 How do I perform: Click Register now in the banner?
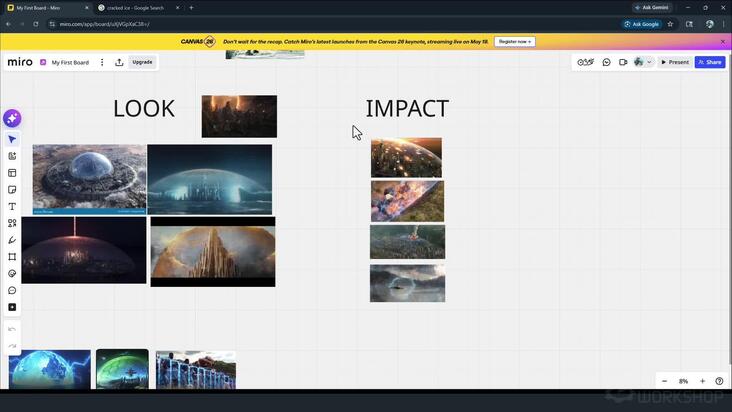[515, 42]
